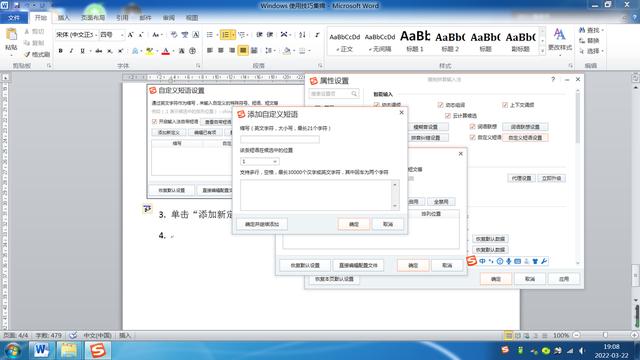Switch to the 页面布局 ribbon tab
This screenshot has width=640, height=360.
coord(93,18)
